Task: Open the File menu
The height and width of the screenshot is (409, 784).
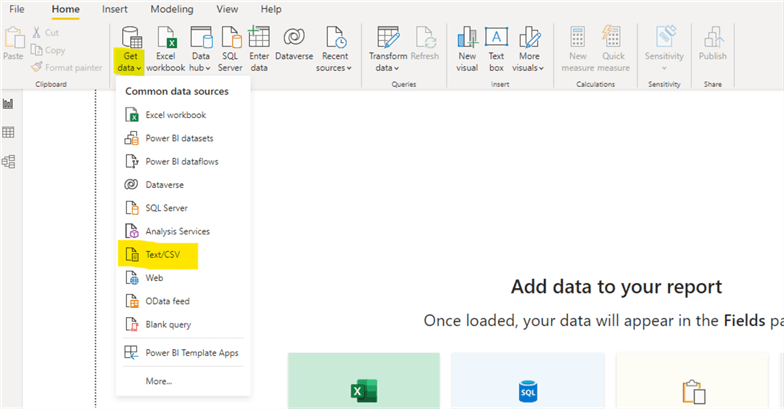Action: coord(16,9)
